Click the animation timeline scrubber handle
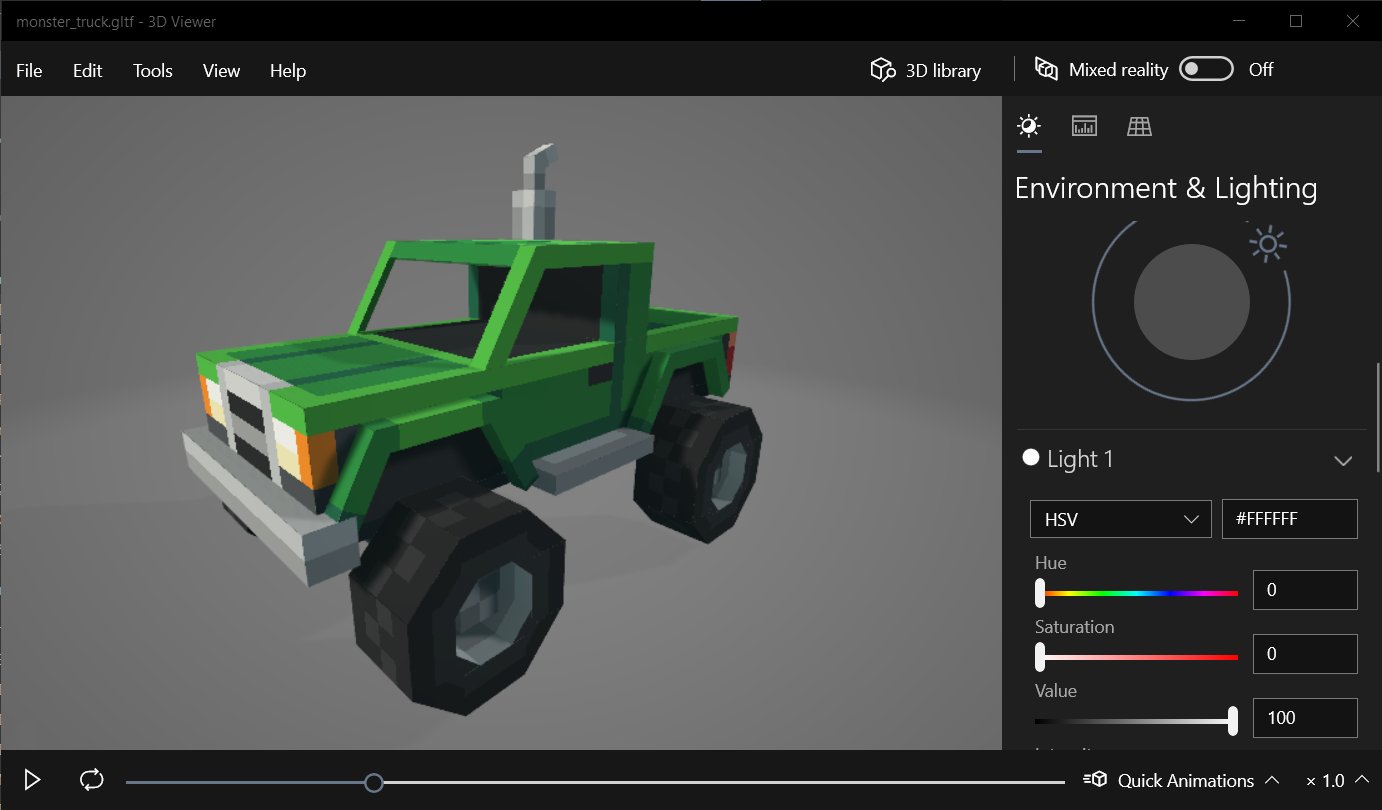This screenshot has height=810, width=1382. click(x=374, y=783)
